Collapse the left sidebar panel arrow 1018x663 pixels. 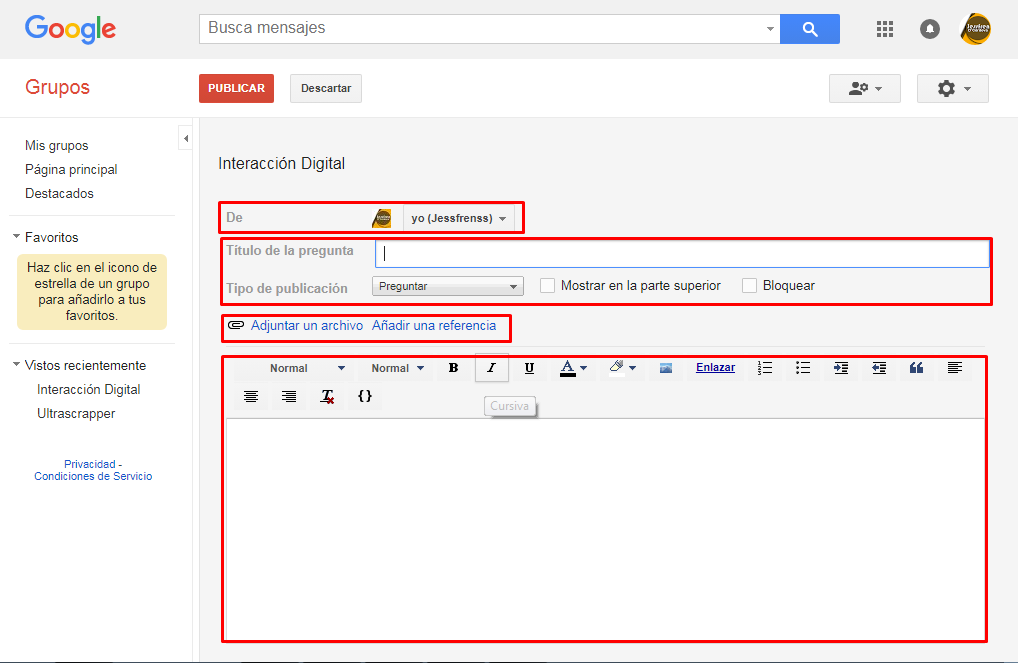(186, 138)
